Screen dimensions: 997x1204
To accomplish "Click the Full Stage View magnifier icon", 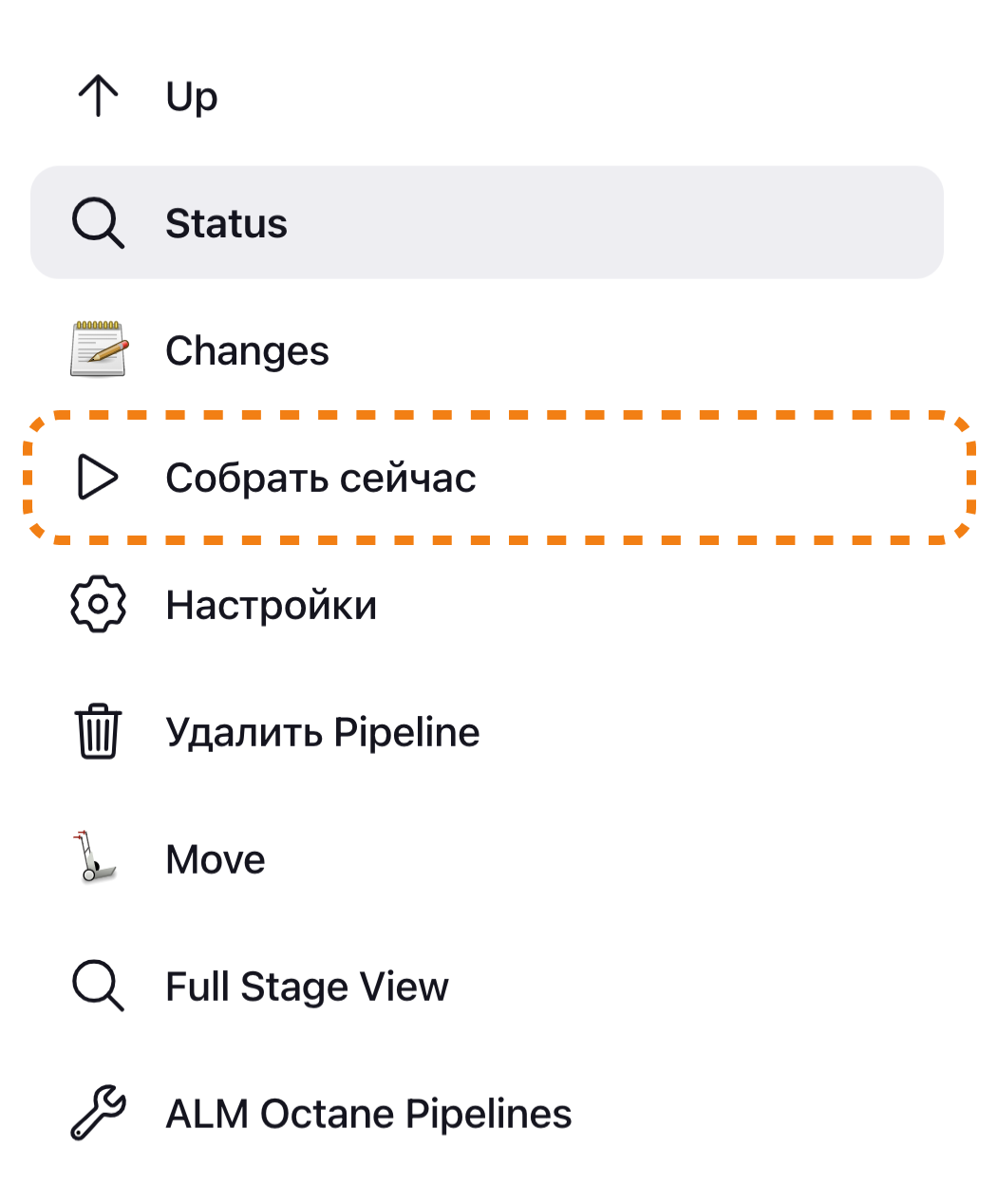I will [98, 986].
